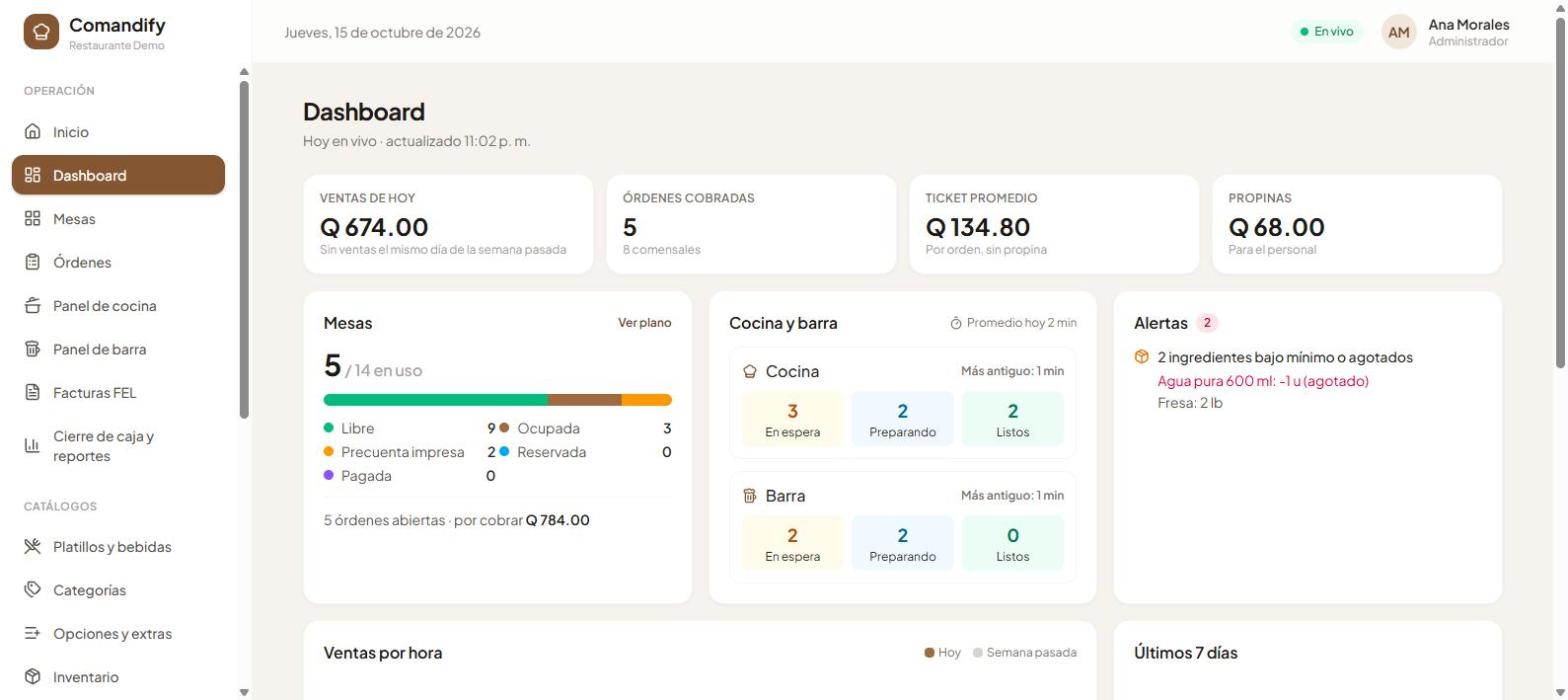The height and width of the screenshot is (700, 1568).
Task: Click Ana Morales user name
Action: click(x=1468, y=24)
